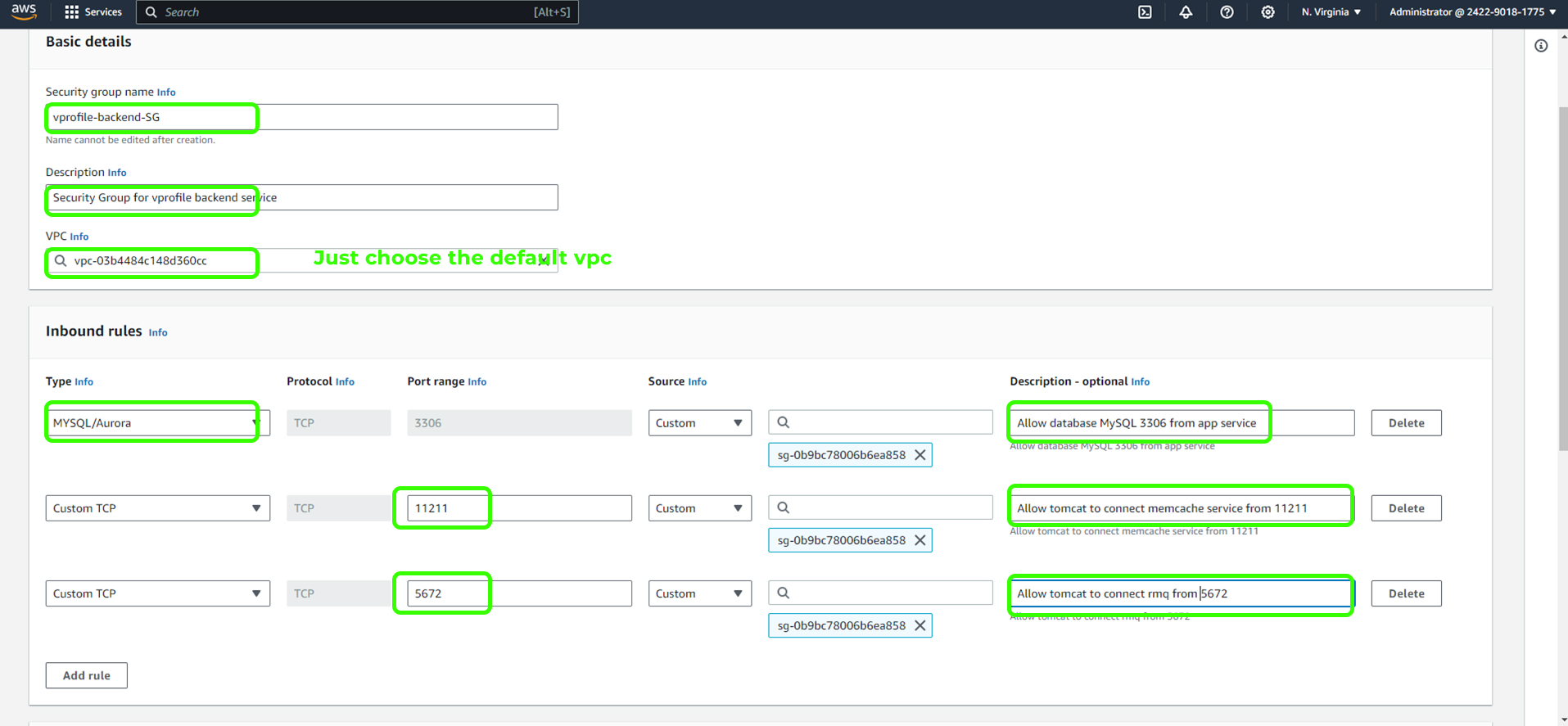The width and height of the screenshot is (1568, 726).
Task: Open Custom source dropdown for 5672 rule
Action: (x=699, y=593)
